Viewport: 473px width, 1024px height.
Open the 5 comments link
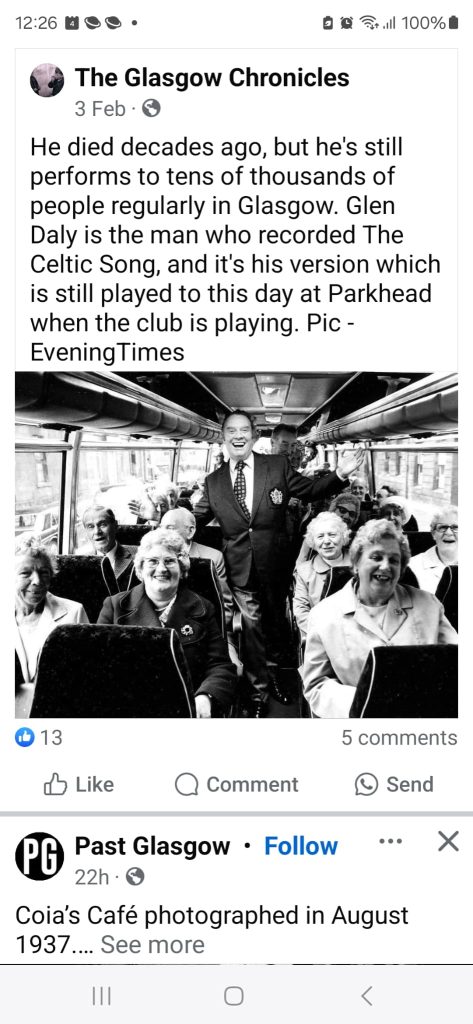tap(399, 737)
